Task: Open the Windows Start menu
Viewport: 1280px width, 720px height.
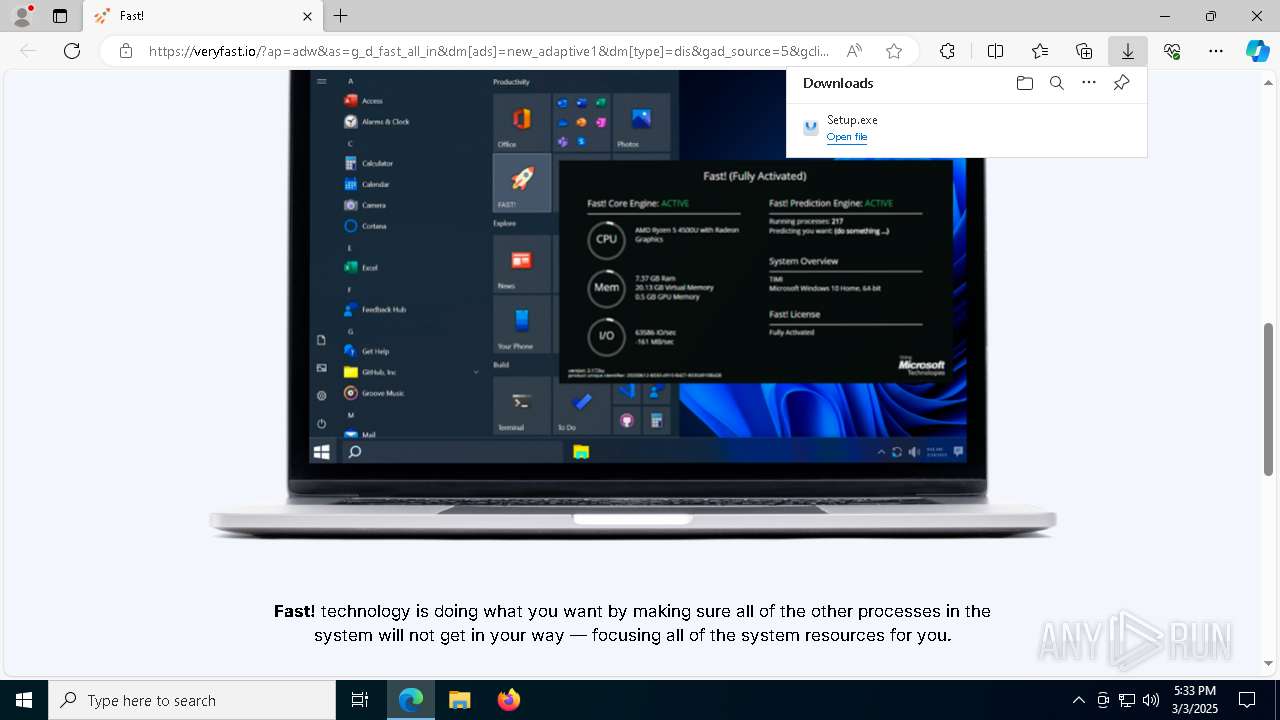Action: point(24,700)
